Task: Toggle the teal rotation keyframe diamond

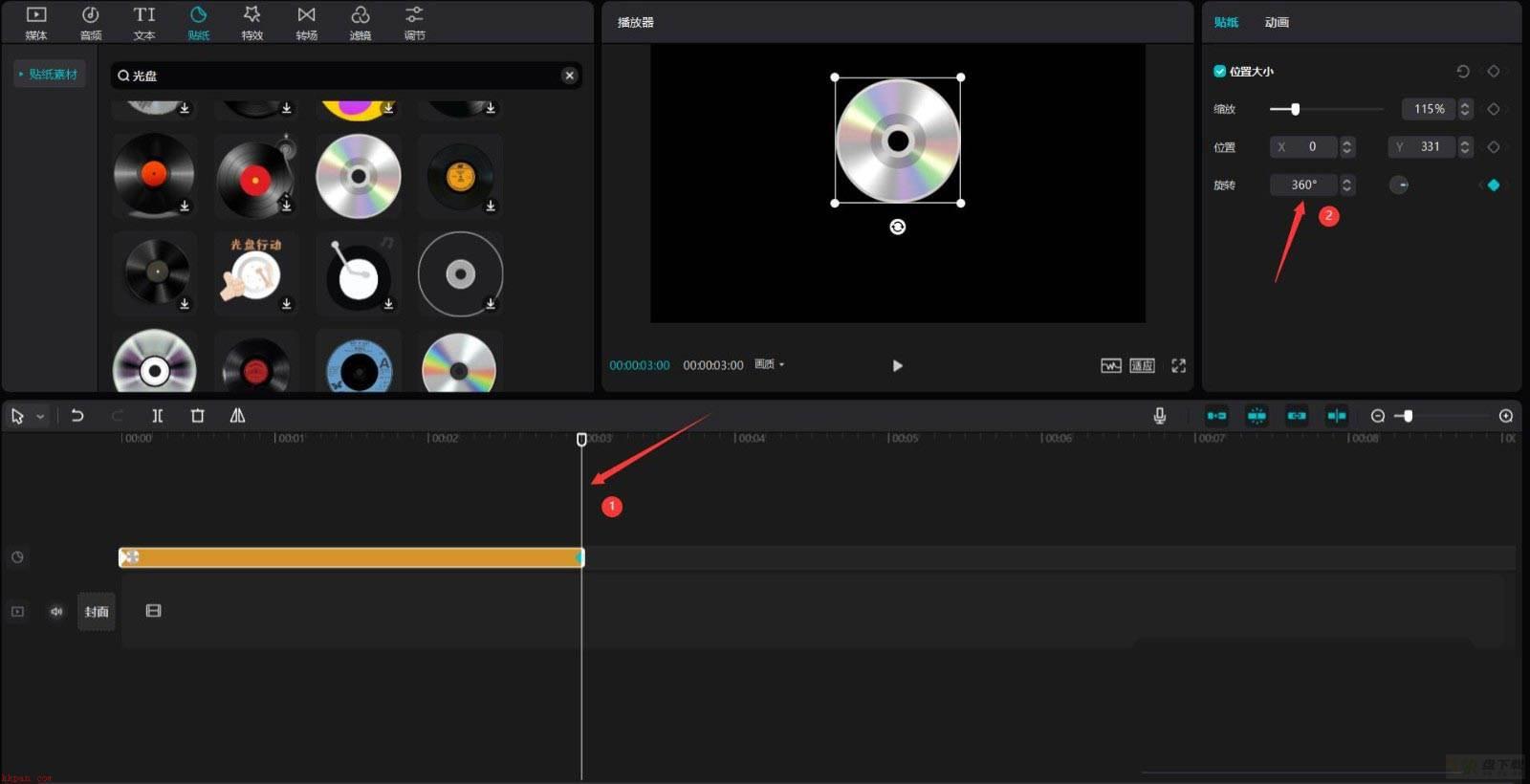Action: click(1493, 185)
